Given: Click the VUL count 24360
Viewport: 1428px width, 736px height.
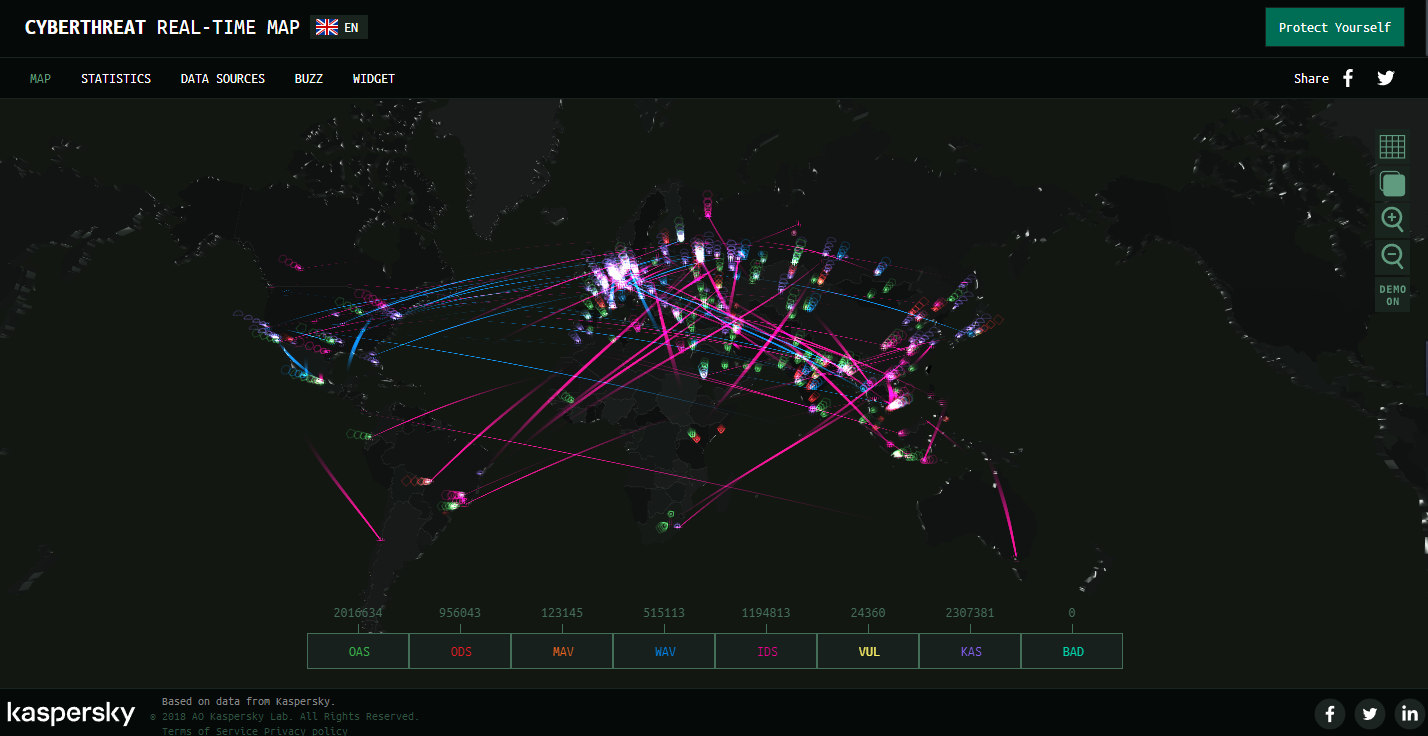Looking at the screenshot, I should (x=868, y=612).
